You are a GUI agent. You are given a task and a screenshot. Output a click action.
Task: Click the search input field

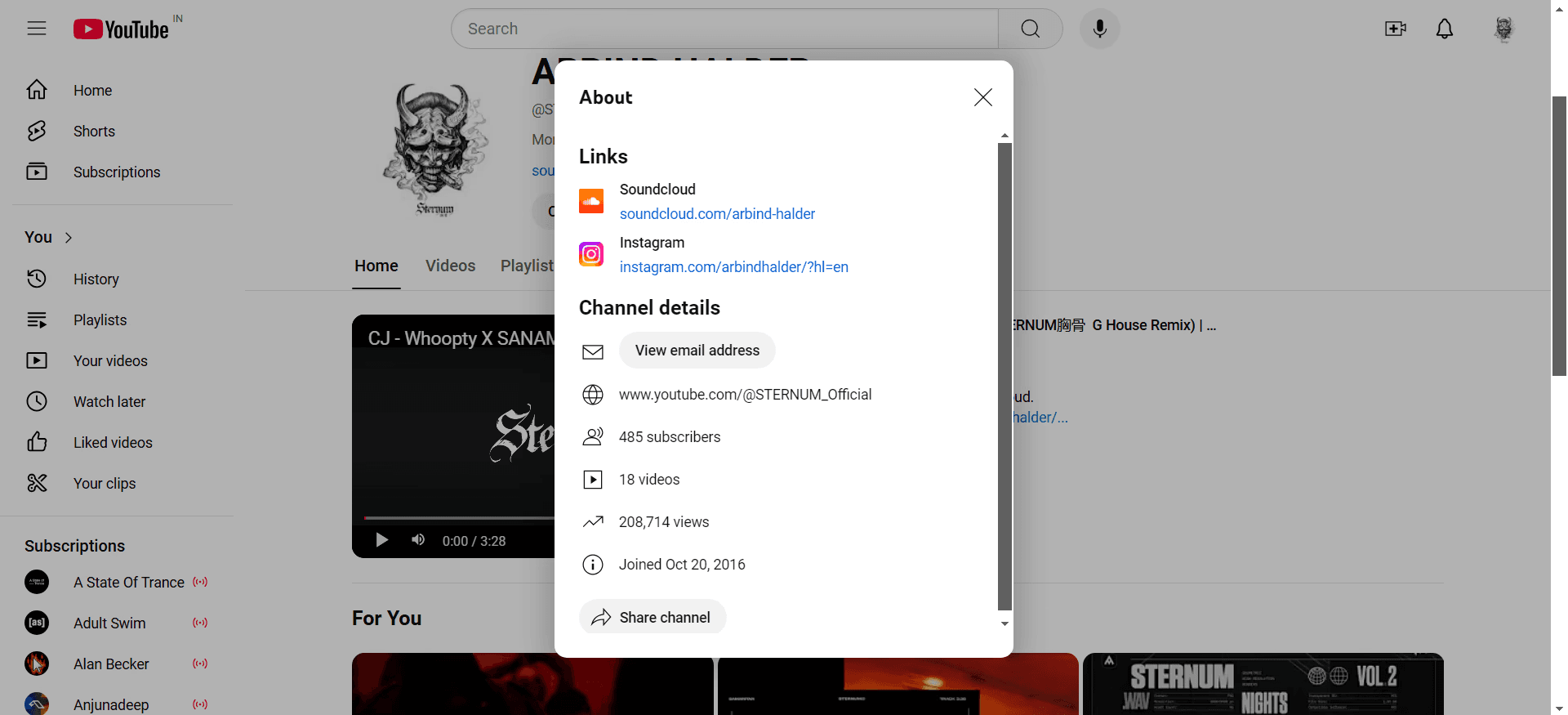click(725, 29)
